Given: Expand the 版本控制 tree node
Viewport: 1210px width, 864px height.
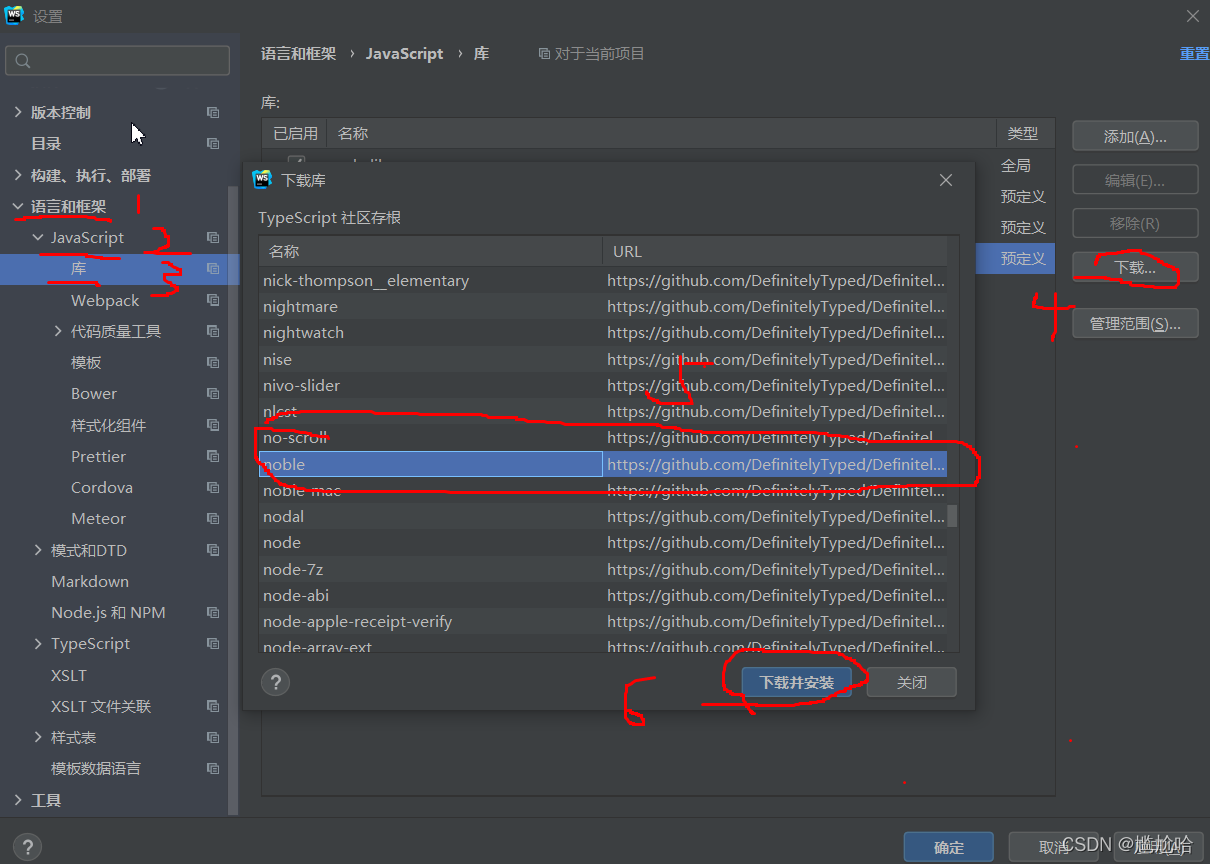Looking at the screenshot, I should tap(18, 112).
